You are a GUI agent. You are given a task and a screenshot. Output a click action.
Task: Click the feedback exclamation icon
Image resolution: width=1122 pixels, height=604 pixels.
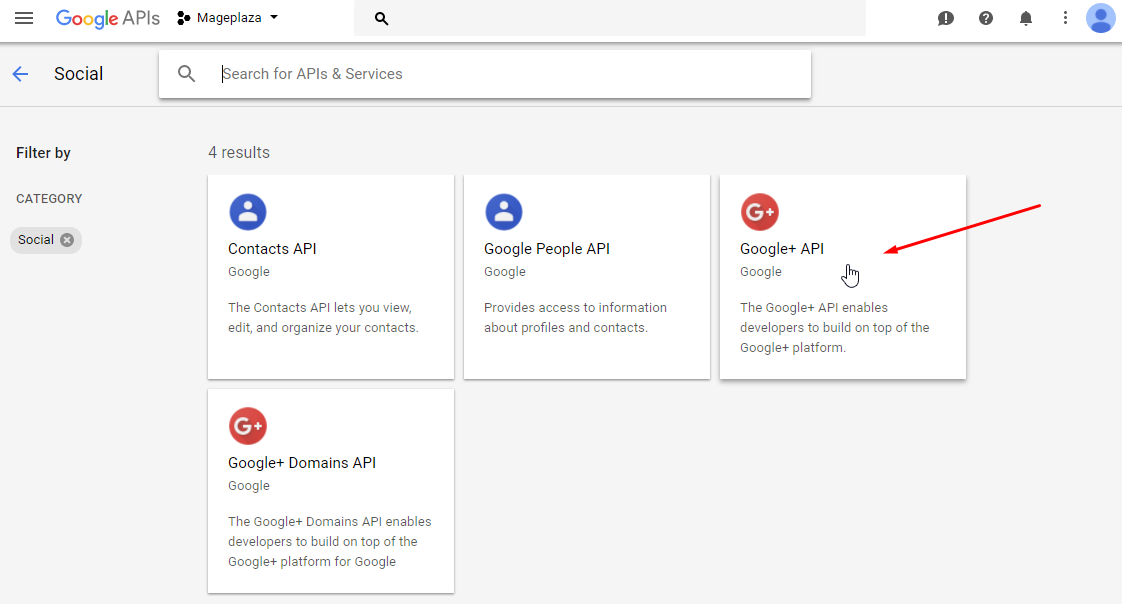point(946,18)
